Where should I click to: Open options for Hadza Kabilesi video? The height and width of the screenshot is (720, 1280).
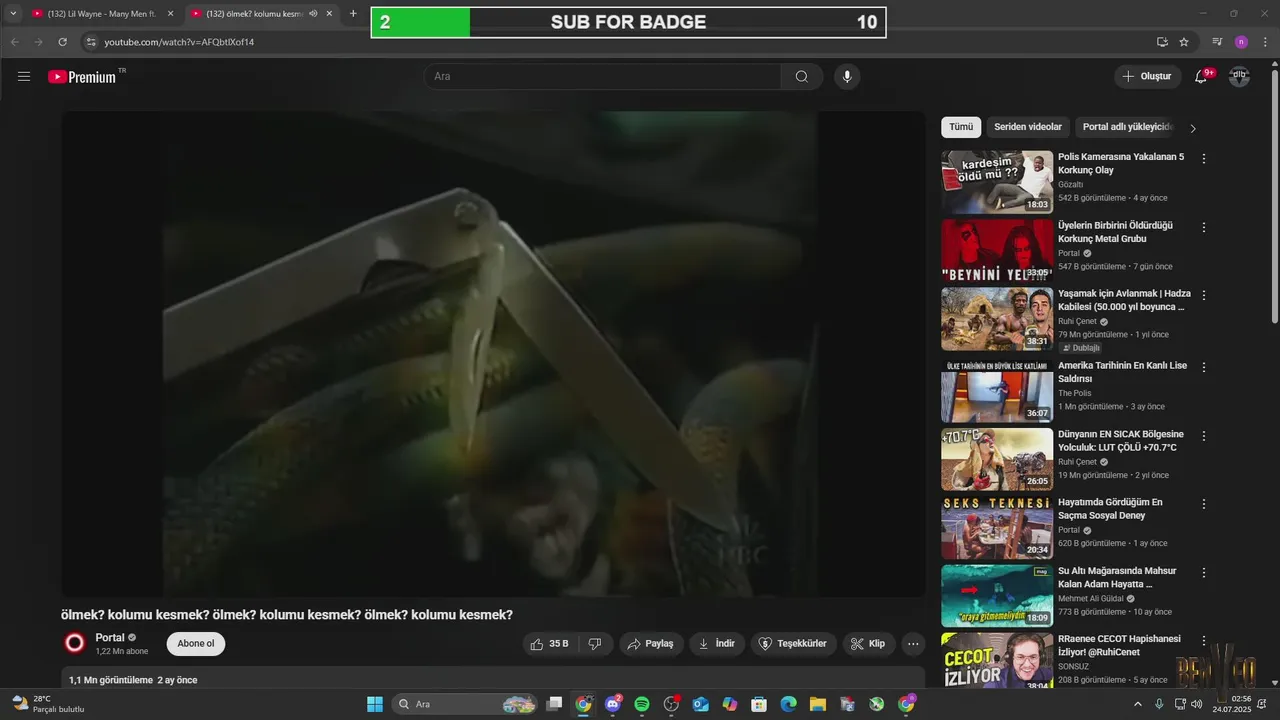tap(1204, 296)
